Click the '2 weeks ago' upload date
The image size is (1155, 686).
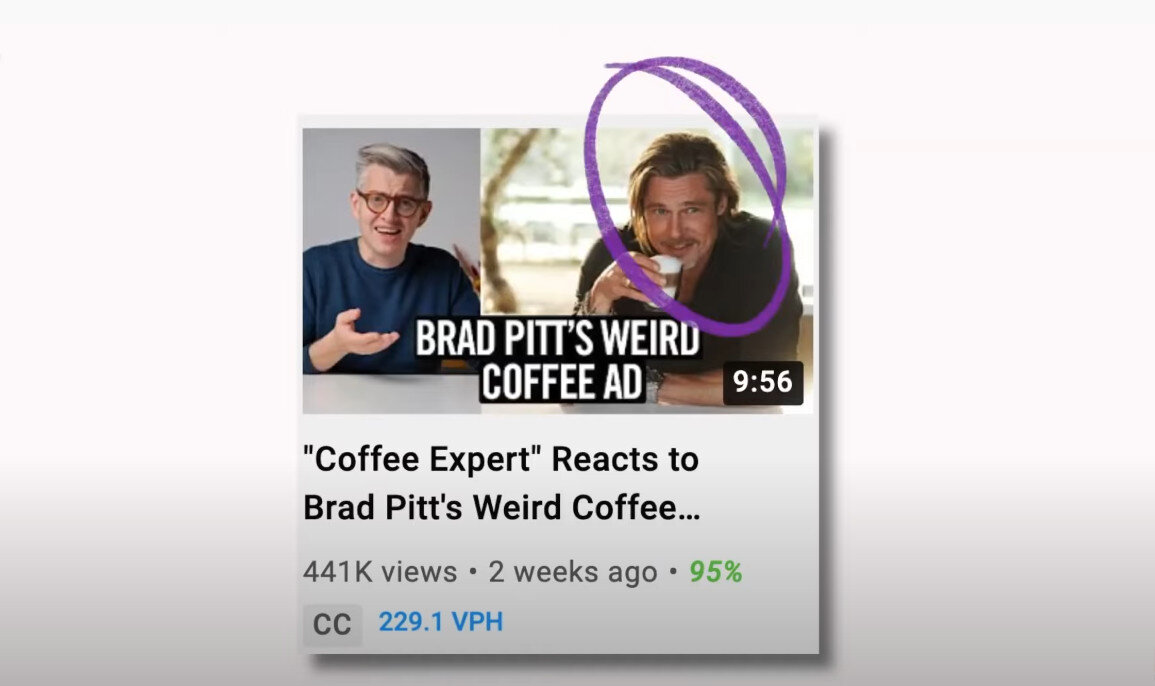[x=573, y=572]
